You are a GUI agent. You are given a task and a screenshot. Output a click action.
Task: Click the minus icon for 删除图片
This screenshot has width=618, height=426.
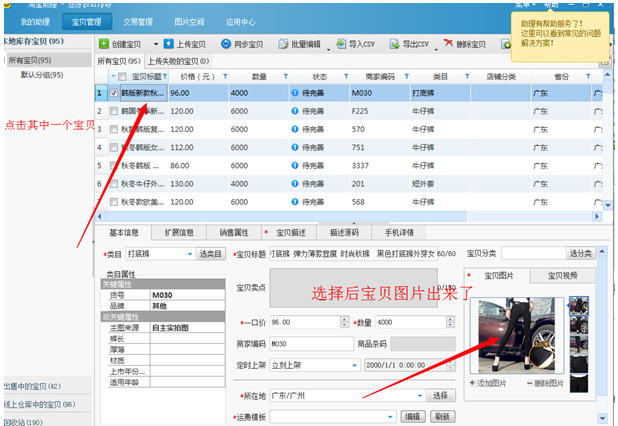click(530, 383)
